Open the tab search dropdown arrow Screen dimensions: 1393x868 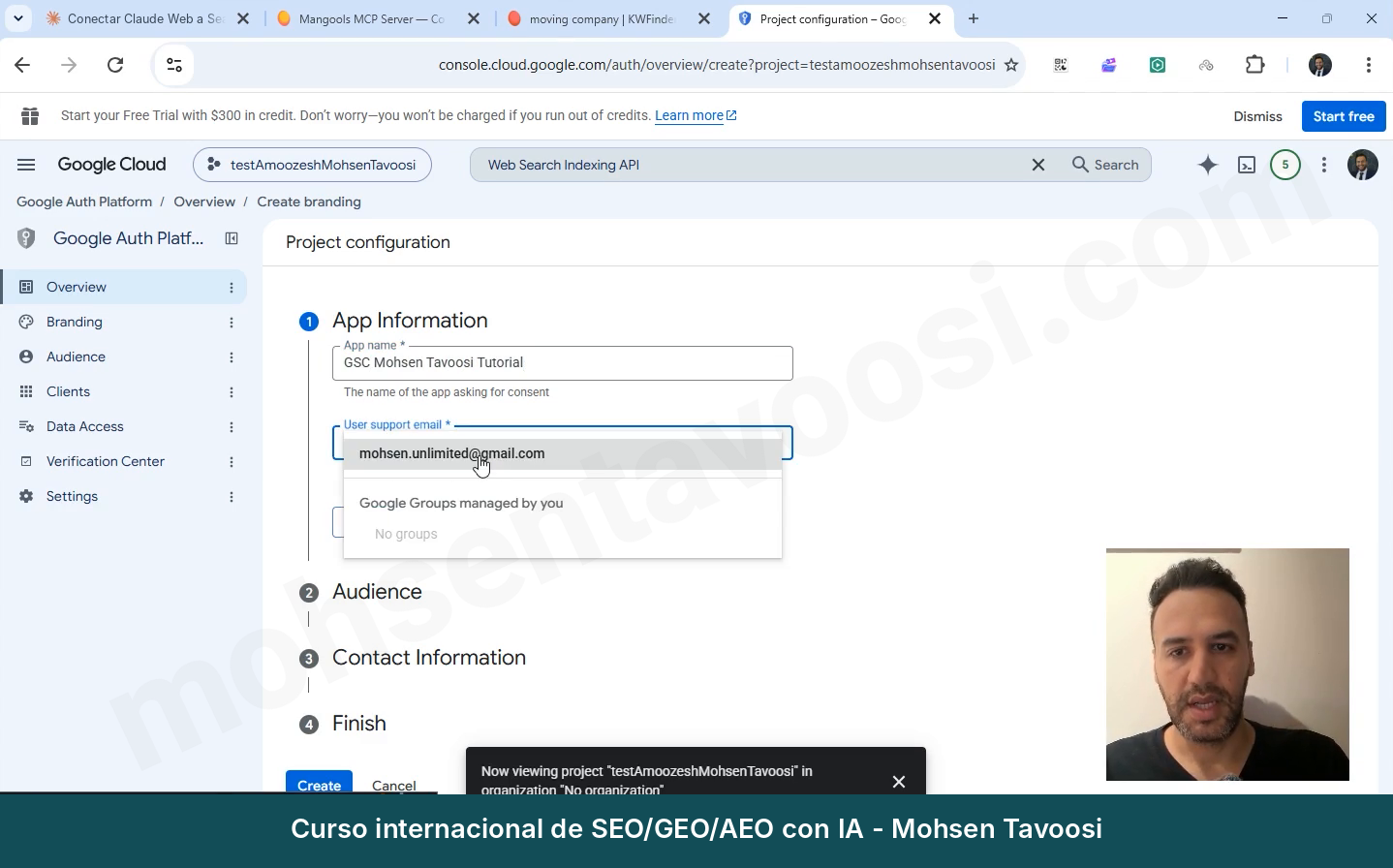click(18, 18)
